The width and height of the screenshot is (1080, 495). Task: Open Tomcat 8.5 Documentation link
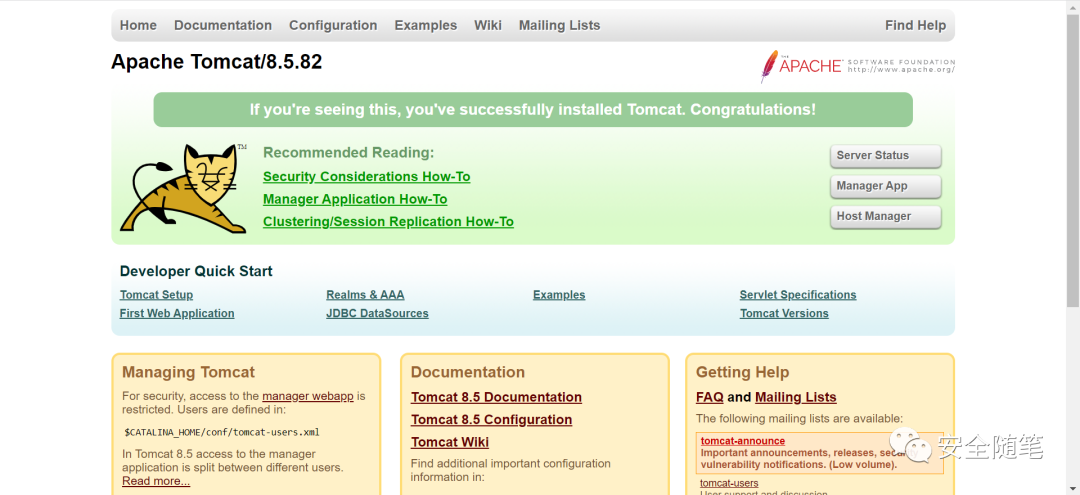(x=497, y=397)
